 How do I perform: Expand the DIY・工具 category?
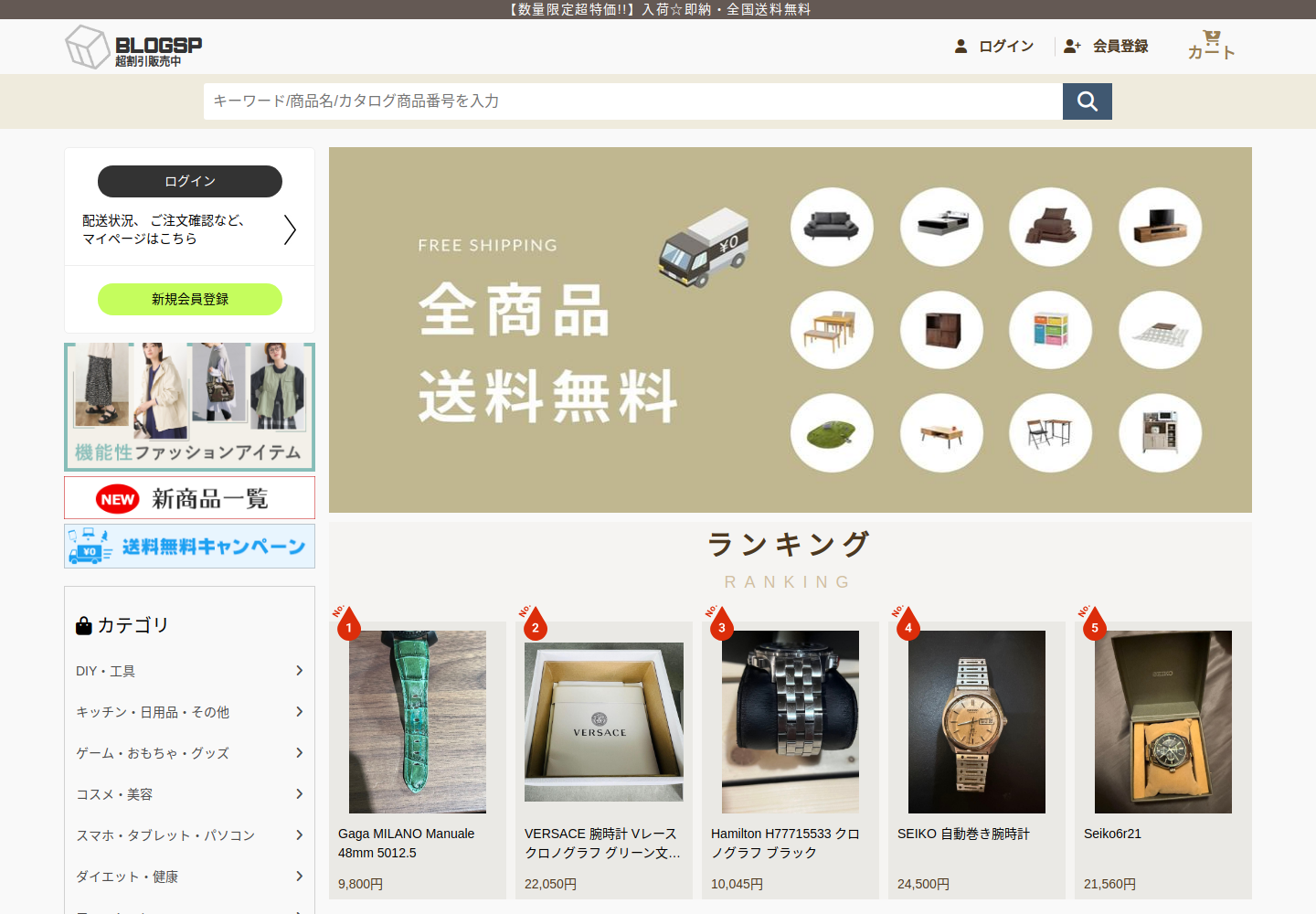[190, 671]
